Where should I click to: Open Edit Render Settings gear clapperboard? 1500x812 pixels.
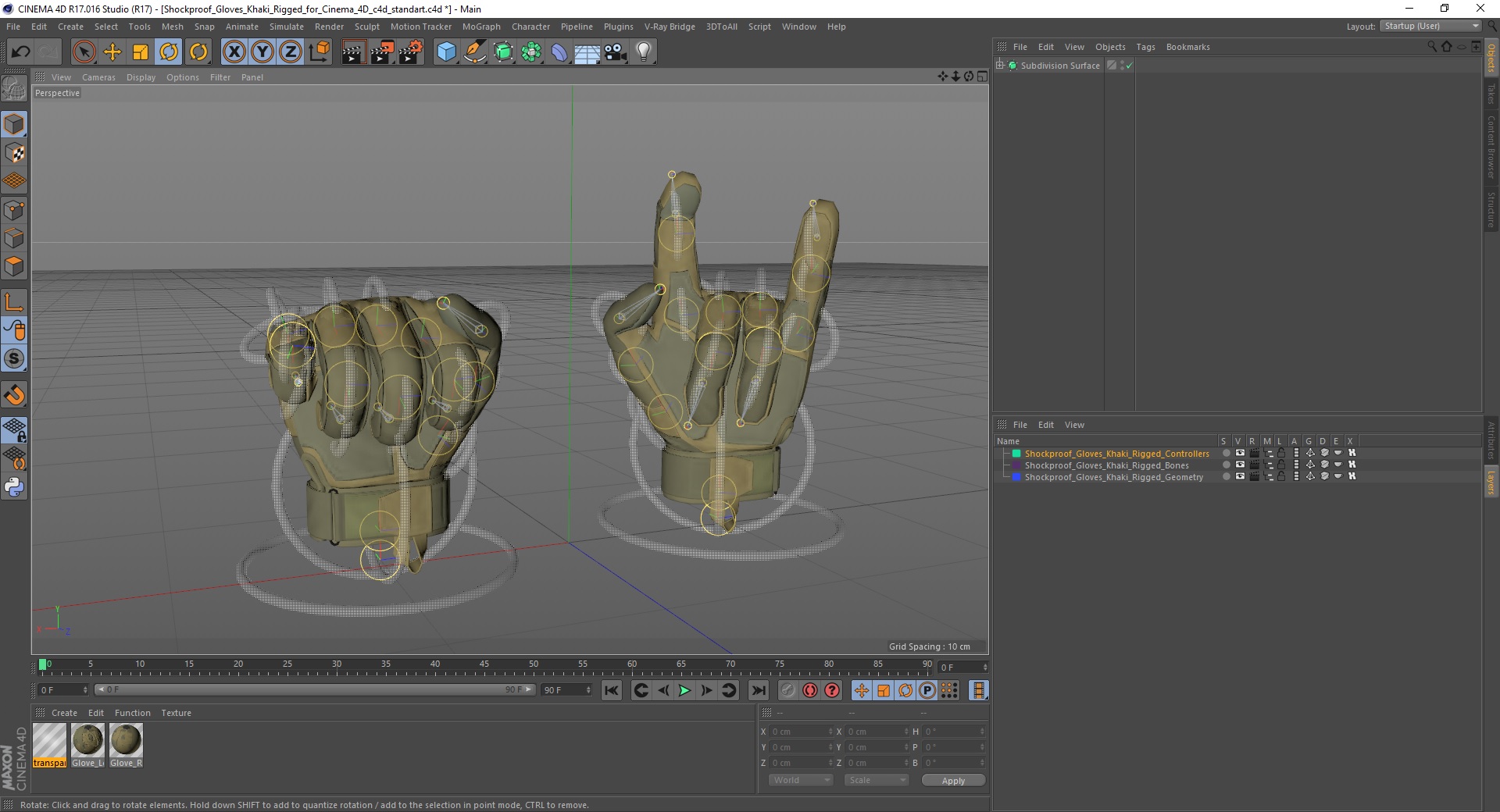411,52
